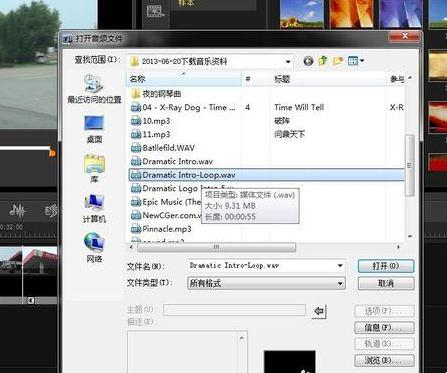Image resolution: width=447 pixels, height=373 pixels.
Task: Sort files by 名称 column header
Action: tap(184, 79)
